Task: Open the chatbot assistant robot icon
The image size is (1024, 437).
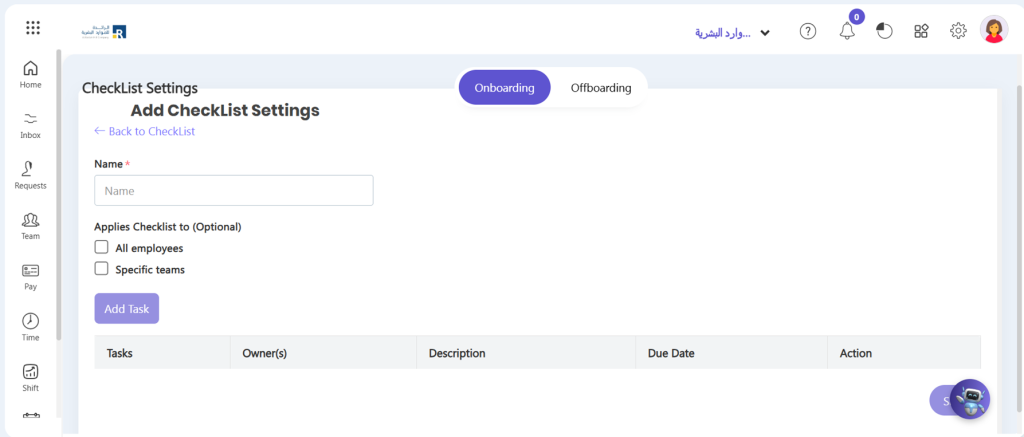Action: [x=970, y=399]
